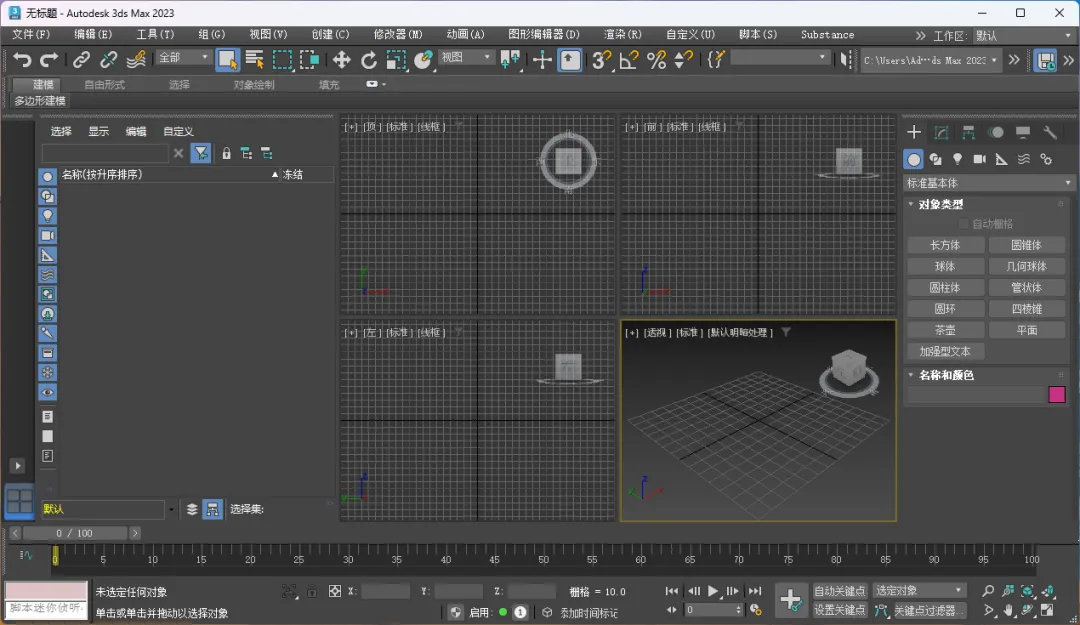Image resolution: width=1080 pixels, height=625 pixels.
Task: Click the Percent Snap toggle icon
Action: [x=656, y=60]
